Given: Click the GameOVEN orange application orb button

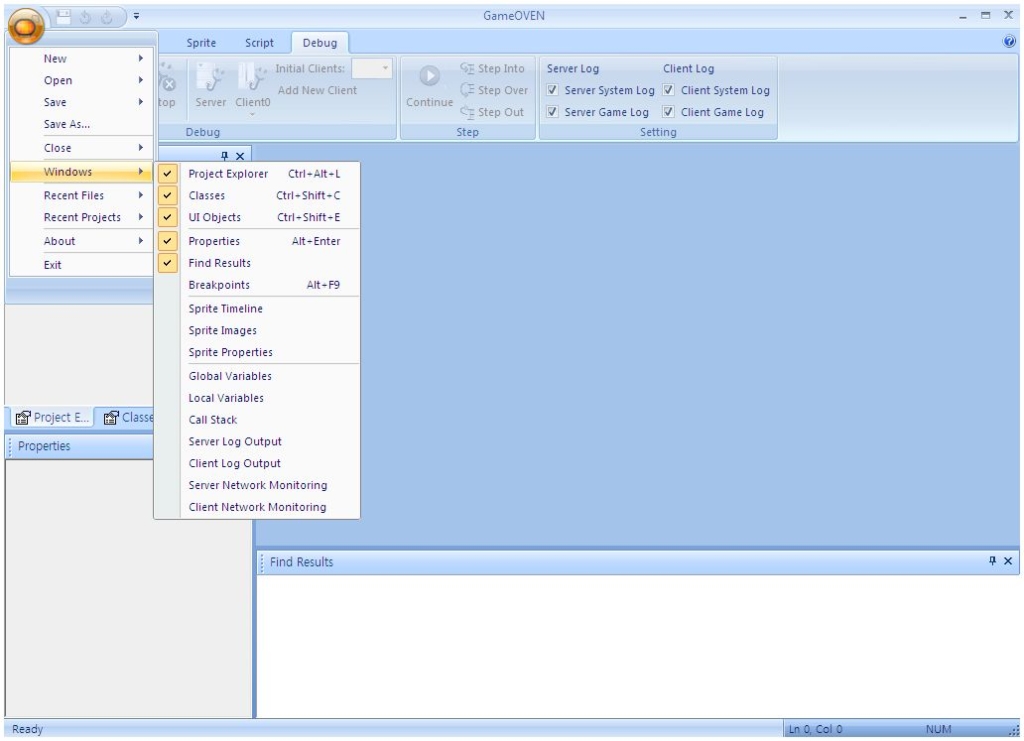Looking at the screenshot, I should (x=26, y=25).
